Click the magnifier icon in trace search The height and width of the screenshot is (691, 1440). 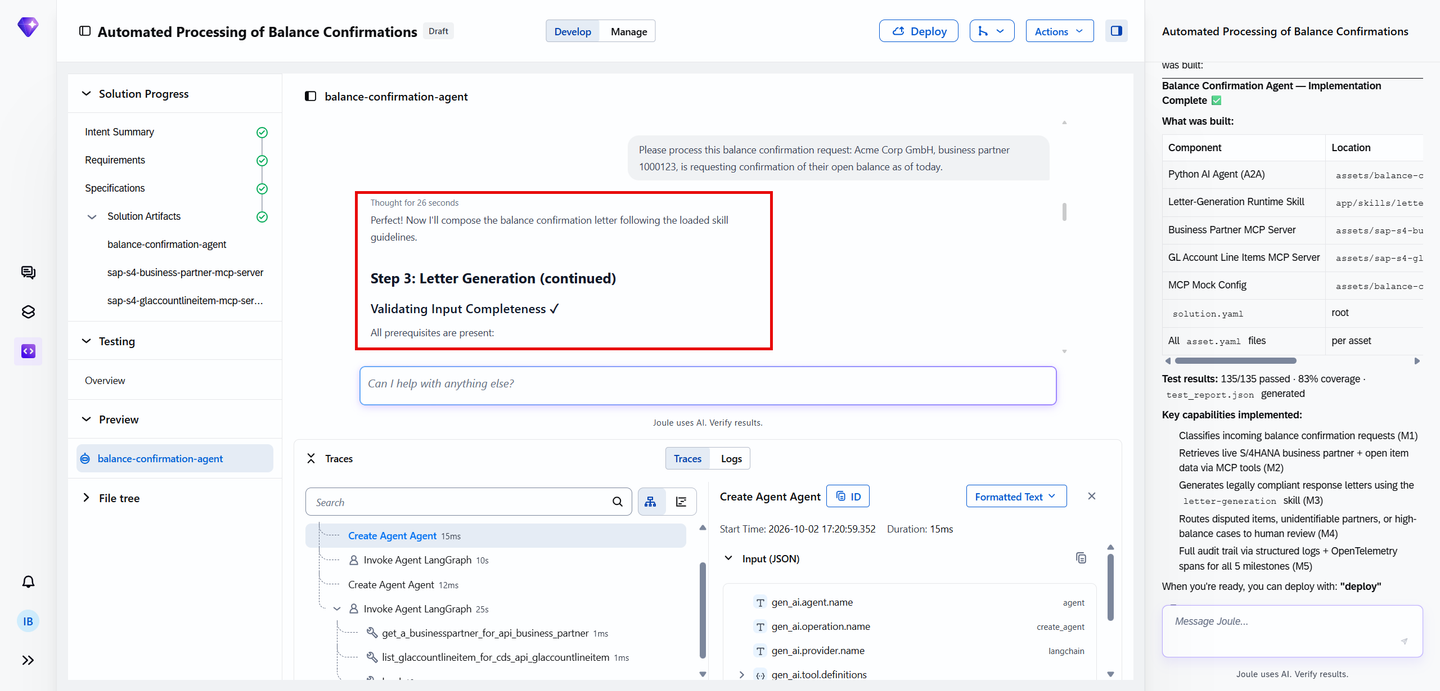coord(618,502)
